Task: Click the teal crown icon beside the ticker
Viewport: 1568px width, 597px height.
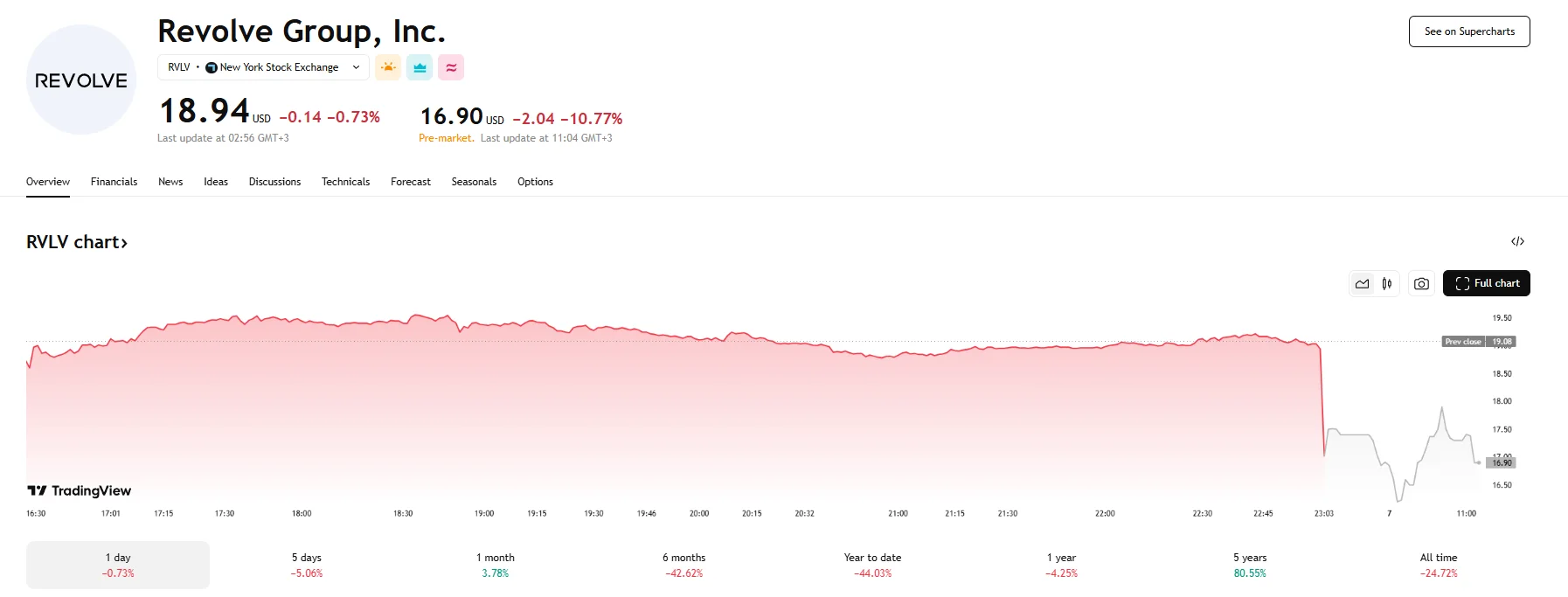Action: pos(420,67)
